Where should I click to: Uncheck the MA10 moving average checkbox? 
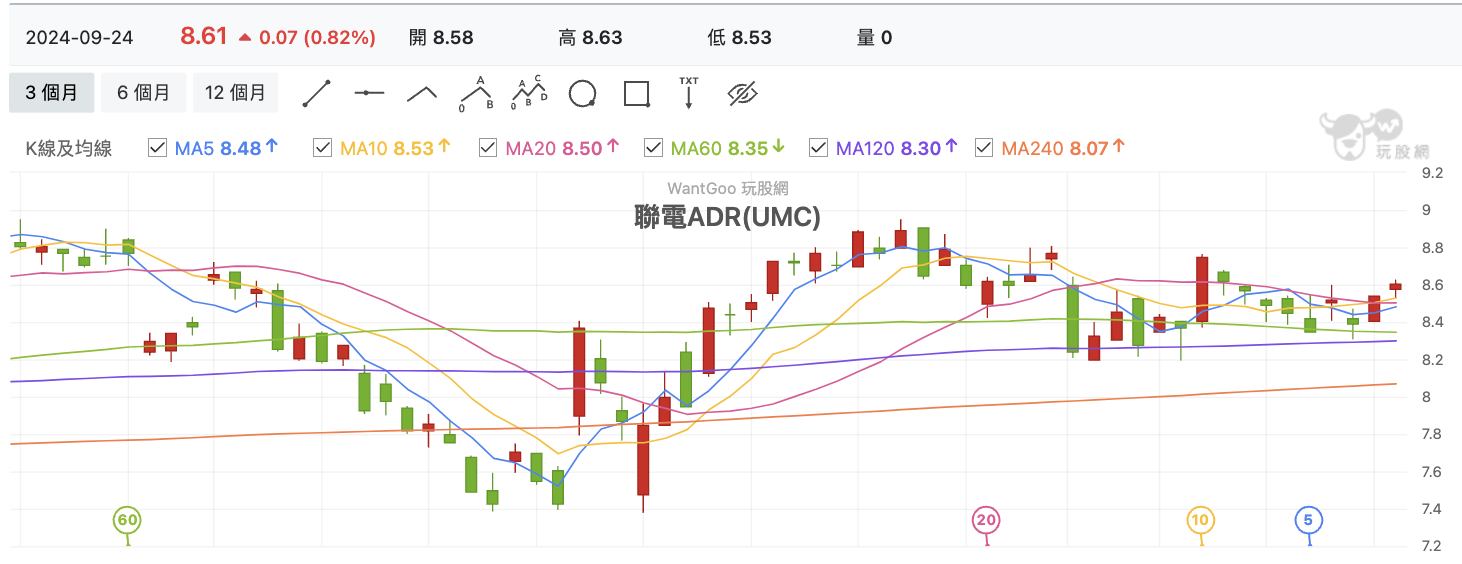click(322, 148)
